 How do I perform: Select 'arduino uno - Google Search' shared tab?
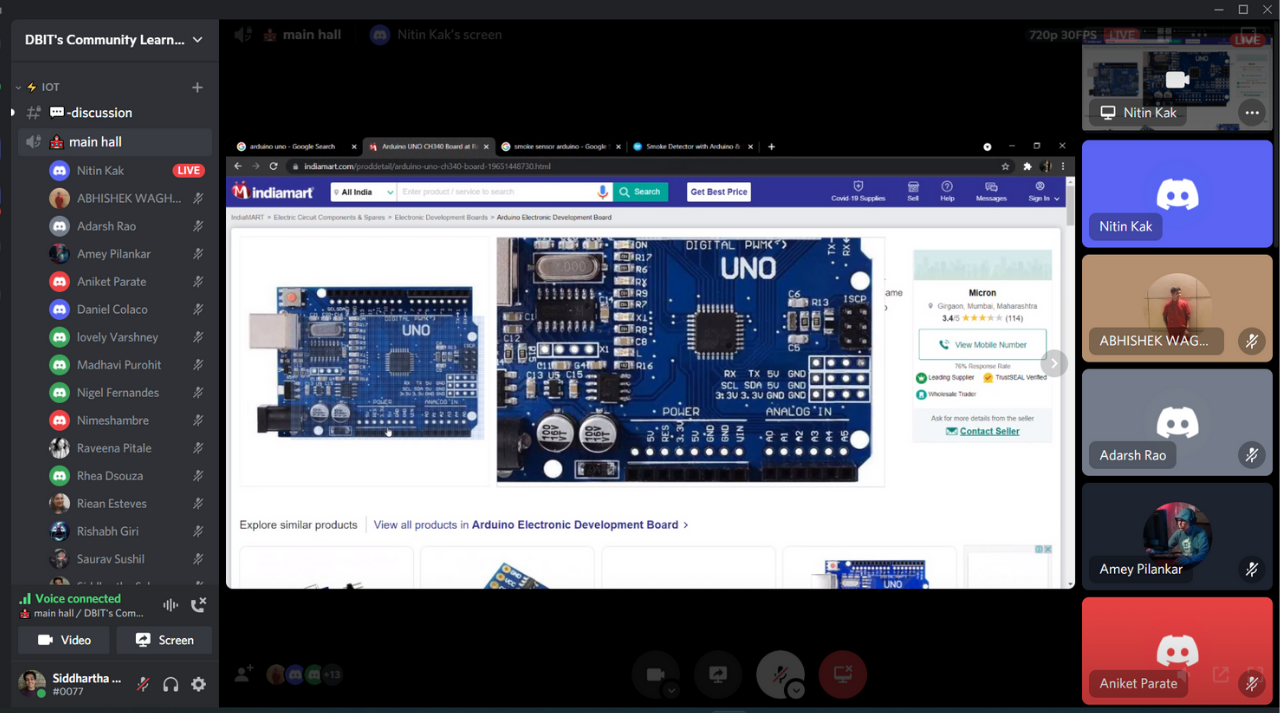tap(295, 147)
